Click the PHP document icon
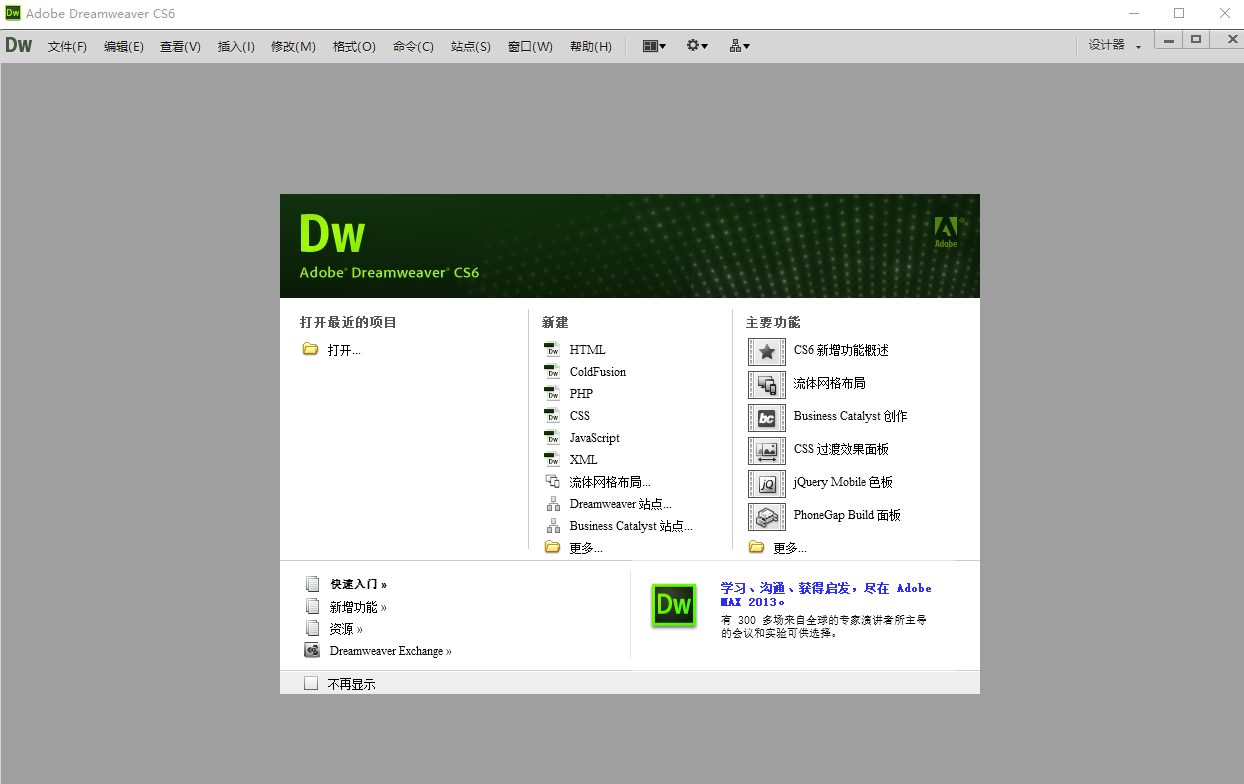 pyautogui.click(x=552, y=394)
